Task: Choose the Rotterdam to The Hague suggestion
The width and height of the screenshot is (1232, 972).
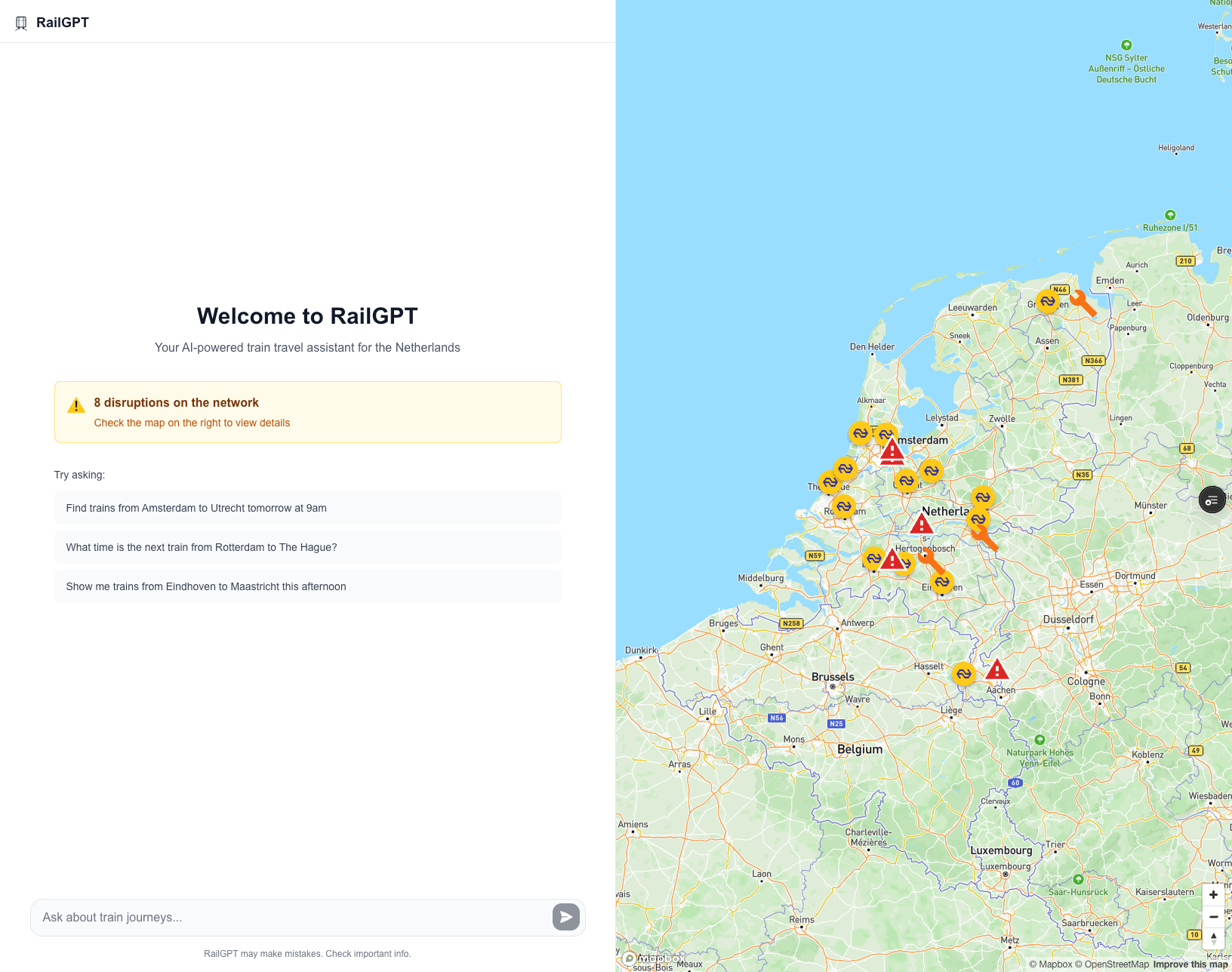Action: [307, 547]
